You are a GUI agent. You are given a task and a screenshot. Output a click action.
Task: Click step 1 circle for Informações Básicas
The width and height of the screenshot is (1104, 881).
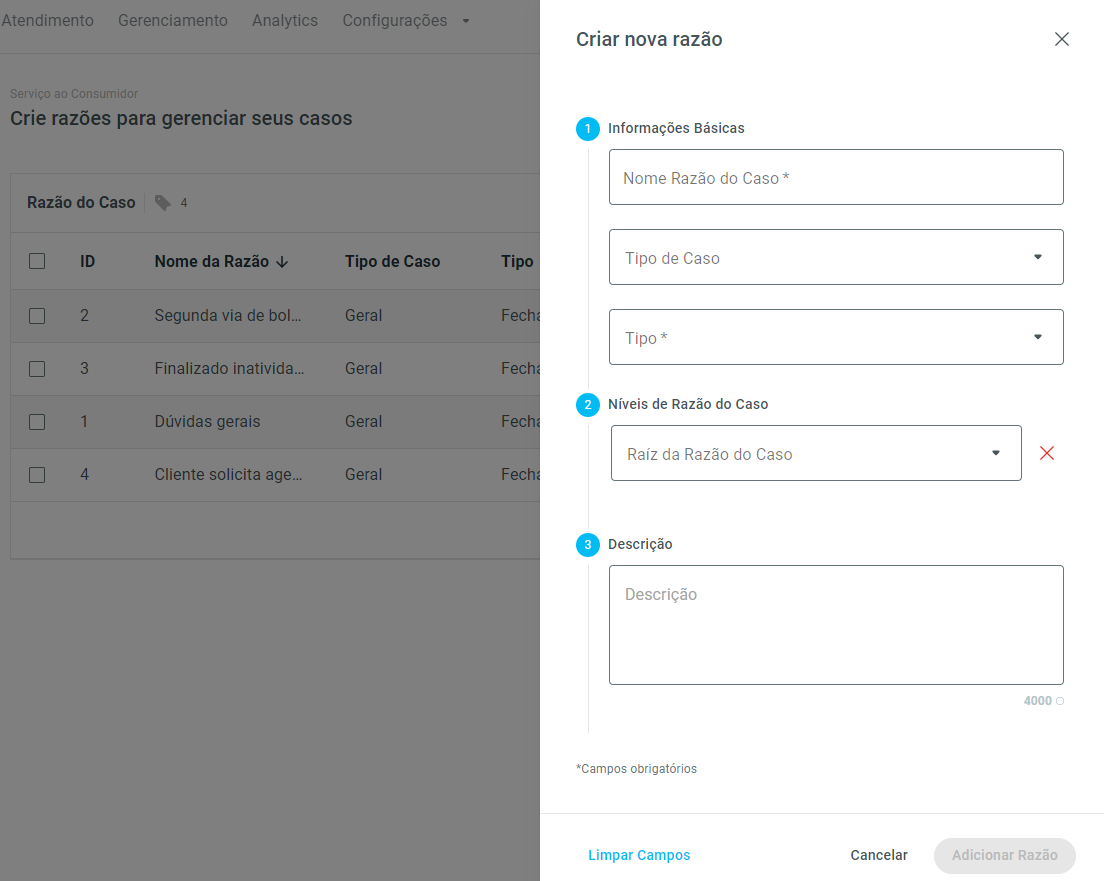pyautogui.click(x=587, y=129)
